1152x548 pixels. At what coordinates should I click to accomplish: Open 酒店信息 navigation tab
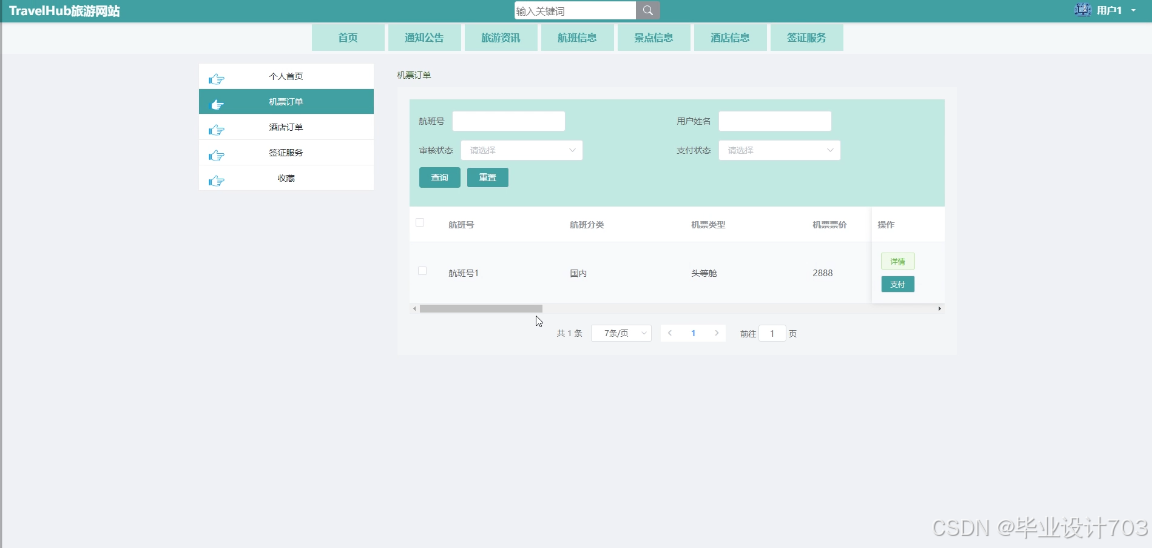pyautogui.click(x=730, y=37)
